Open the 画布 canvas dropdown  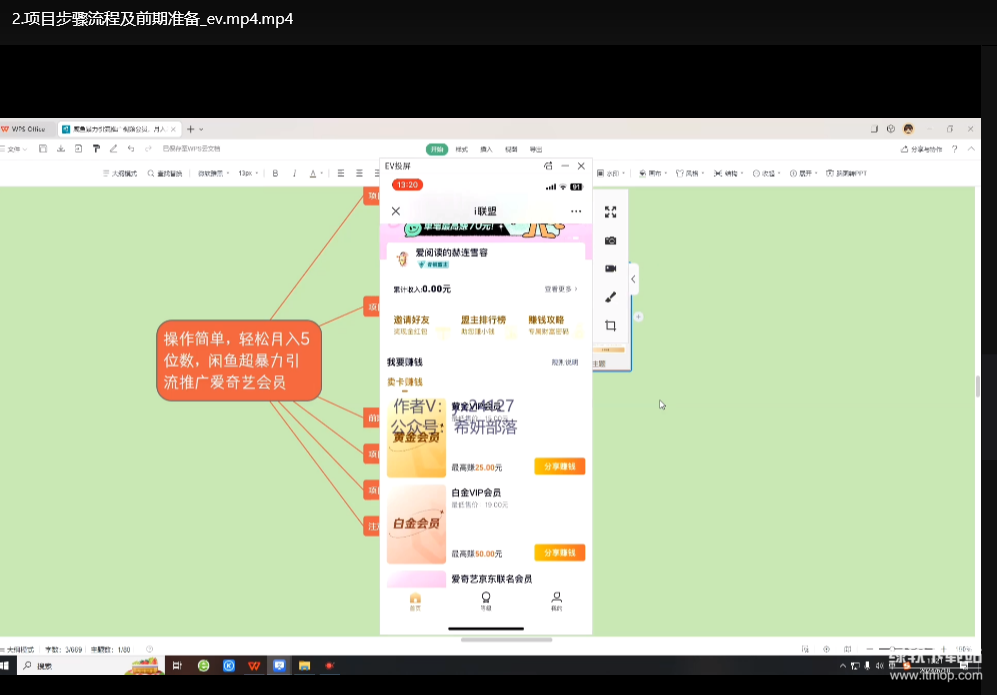pyautogui.click(x=652, y=173)
